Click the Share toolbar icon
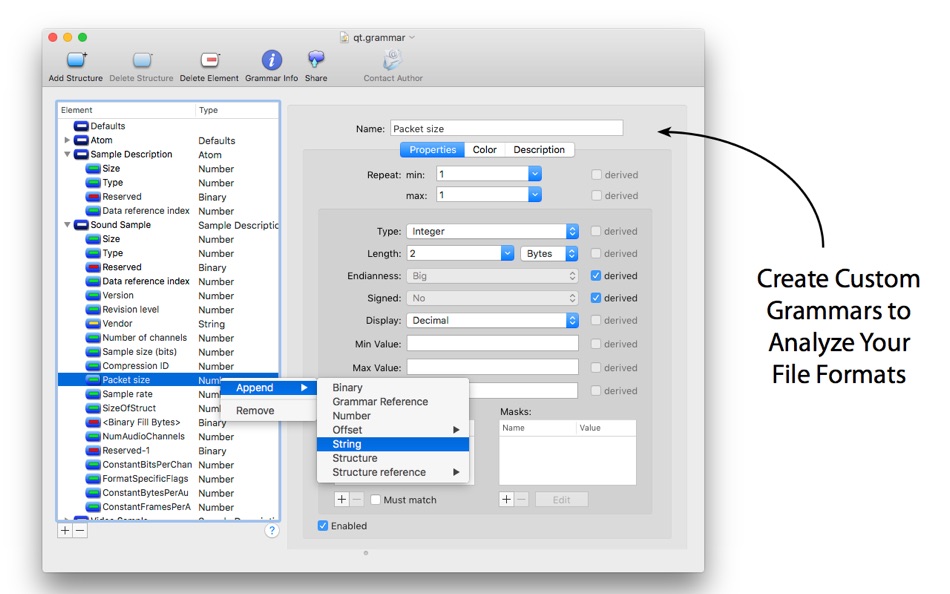Image resolution: width=950 pixels, height=594 pixels. pos(316,58)
